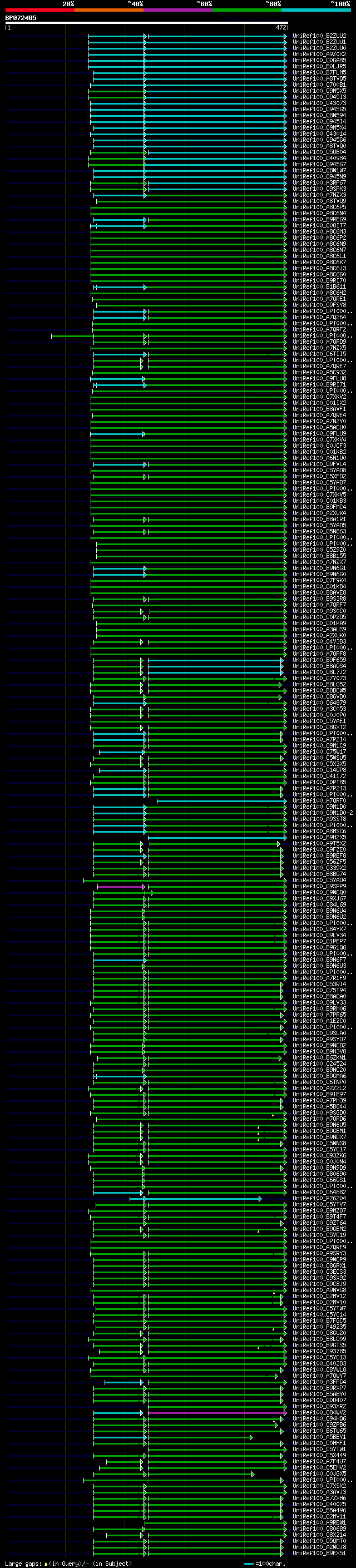Click the red ~20% identity legend bar

[x=39, y=10]
